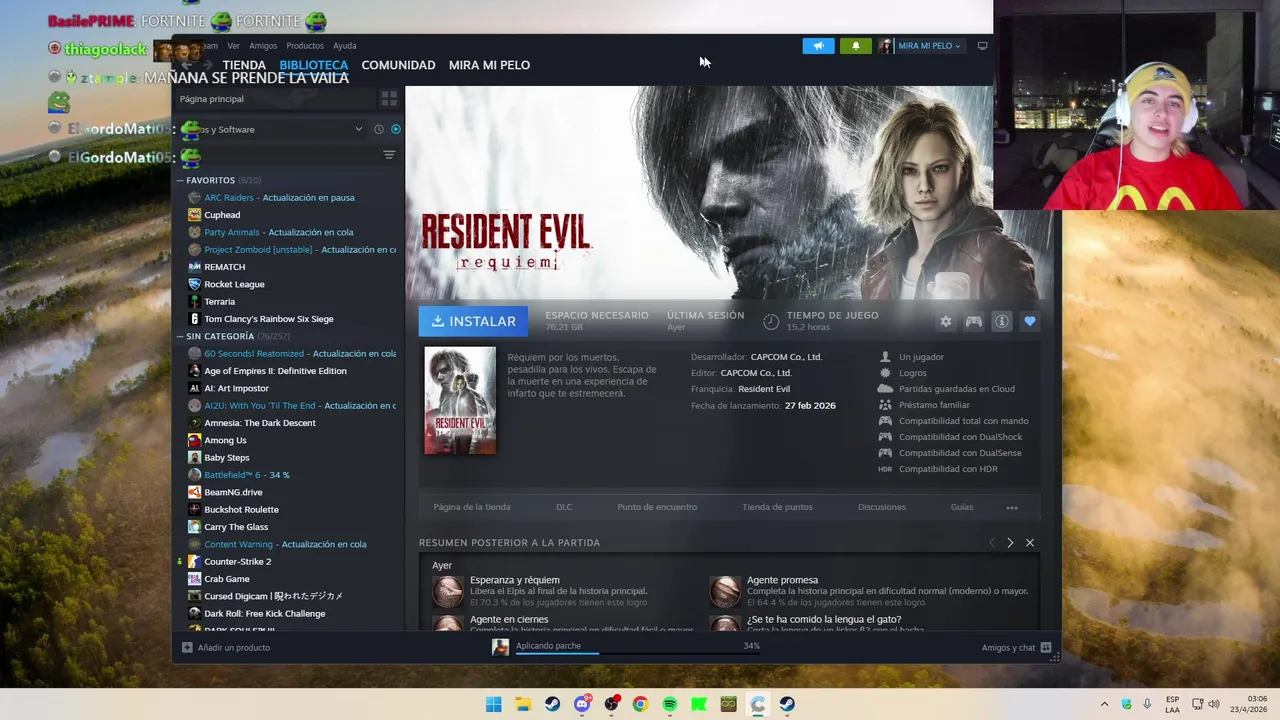Screen dimensions: 1280x720
Task: Open Google Chrome from the taskbar
Action: [x=640, y=704]
